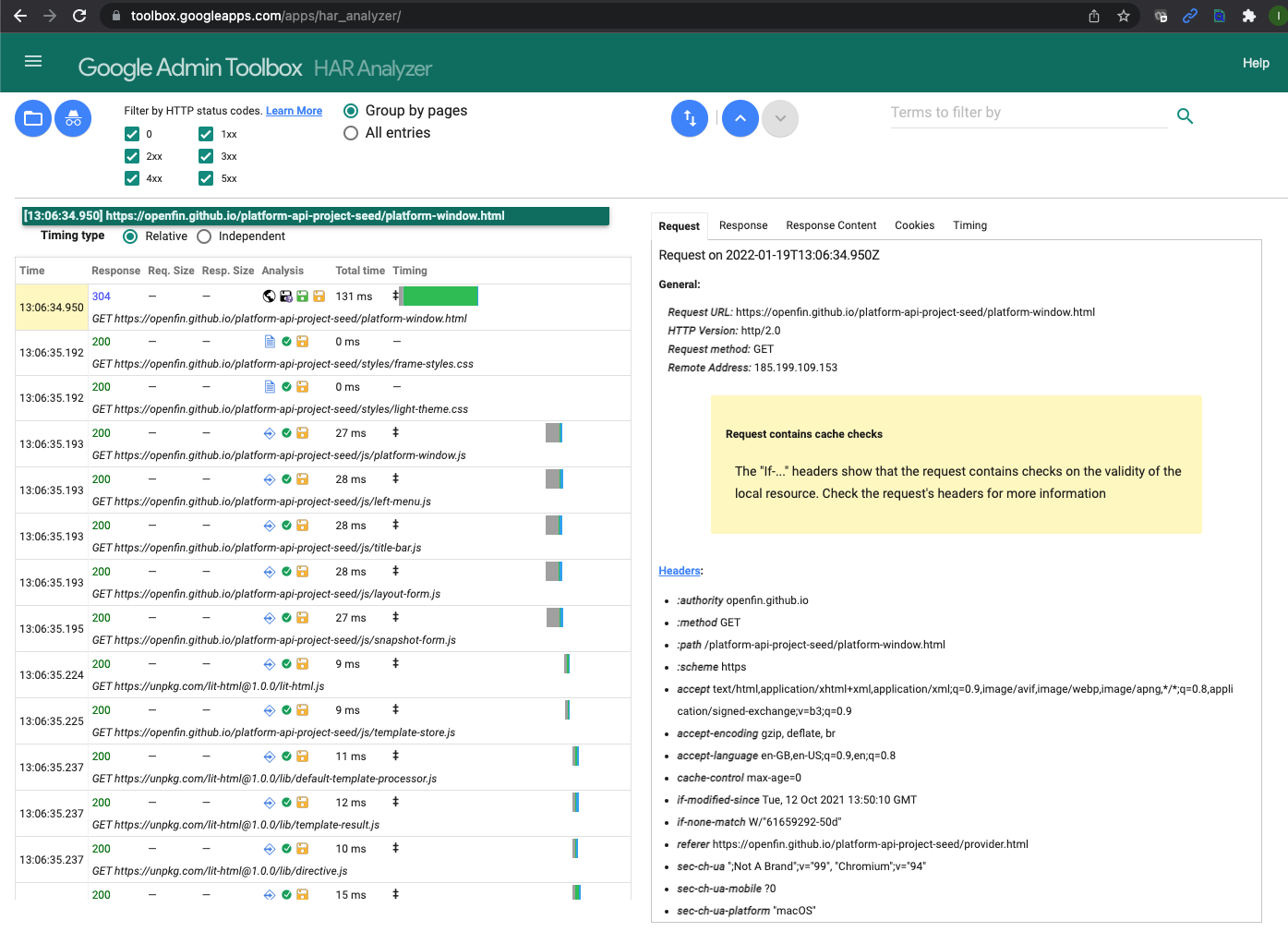The image size is (1288, 944).
Task: Uncheck the 2xx status code filter
Action: (x=132, y=156)
